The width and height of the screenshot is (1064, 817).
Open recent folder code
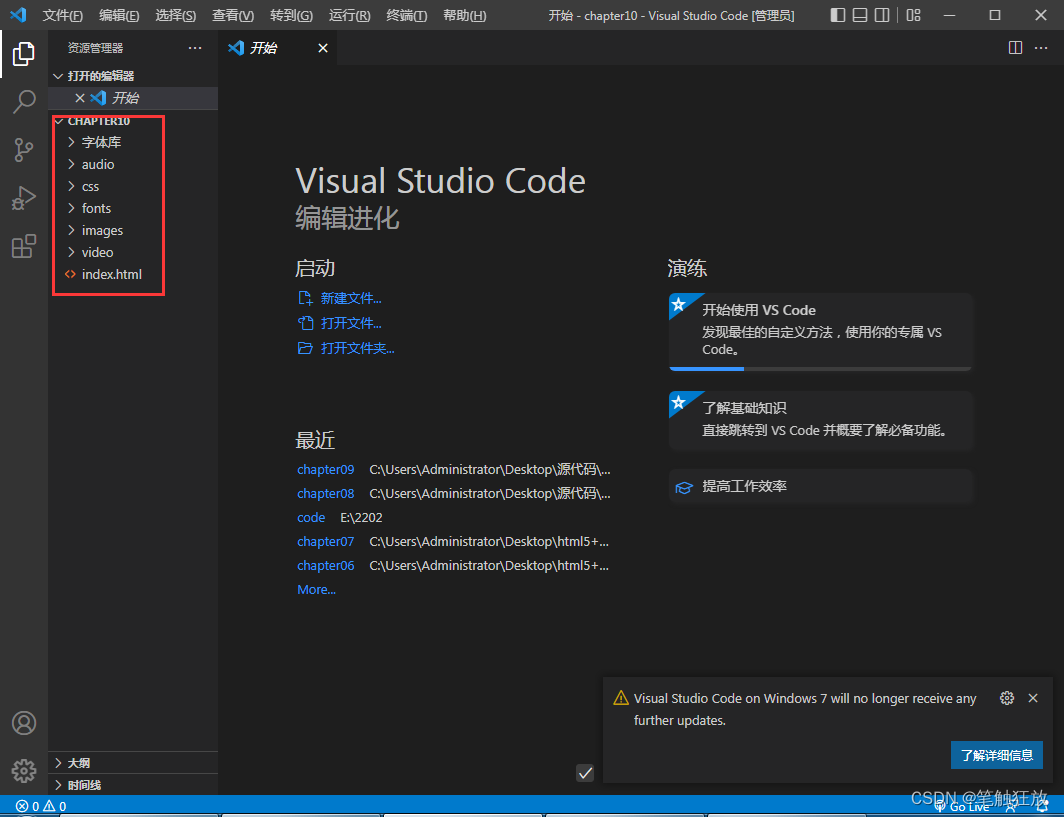[311, 517]
